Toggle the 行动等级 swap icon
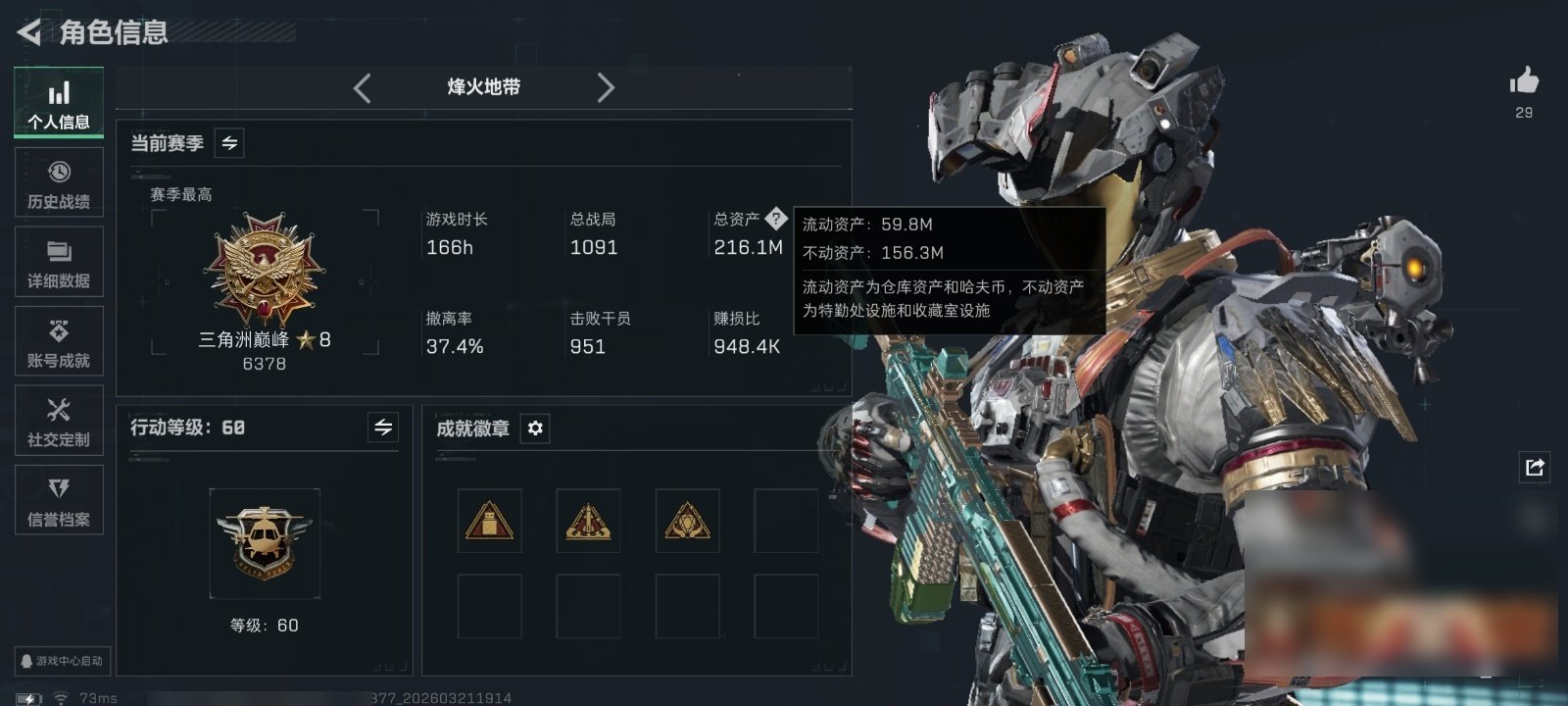Screen dimensions: 1568x706 pyautogui.click(x=383, y=428)
